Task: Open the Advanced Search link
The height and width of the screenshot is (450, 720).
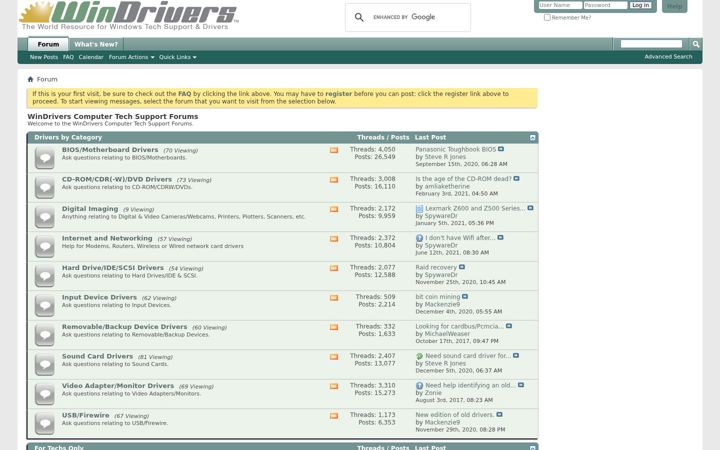Action: pyautogui.click(x=668, y=56)
